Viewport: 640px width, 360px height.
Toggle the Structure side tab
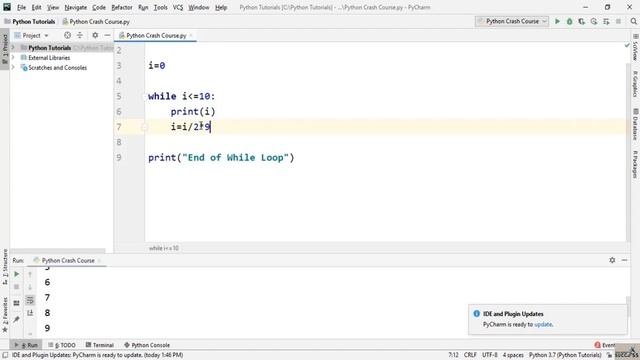[5, 267]
